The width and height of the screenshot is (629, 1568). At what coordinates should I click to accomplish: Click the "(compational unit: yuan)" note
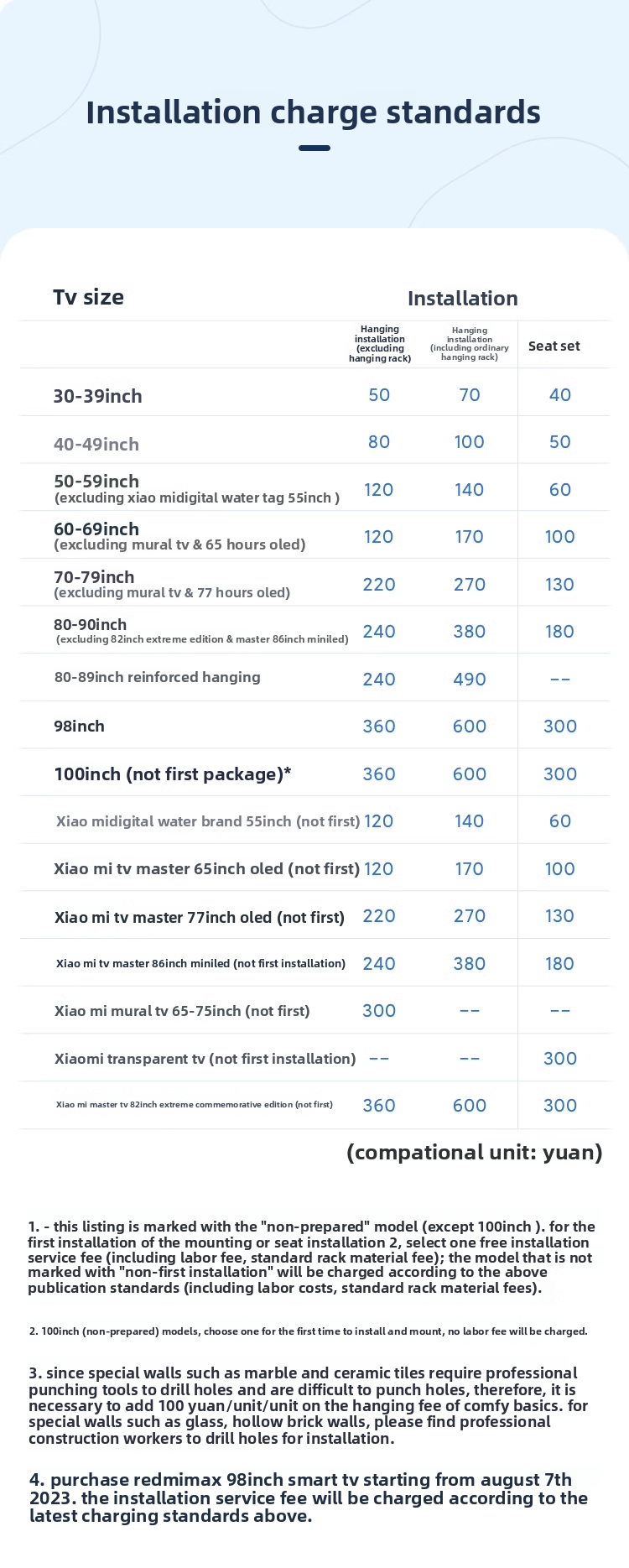tap(474, 1153)
